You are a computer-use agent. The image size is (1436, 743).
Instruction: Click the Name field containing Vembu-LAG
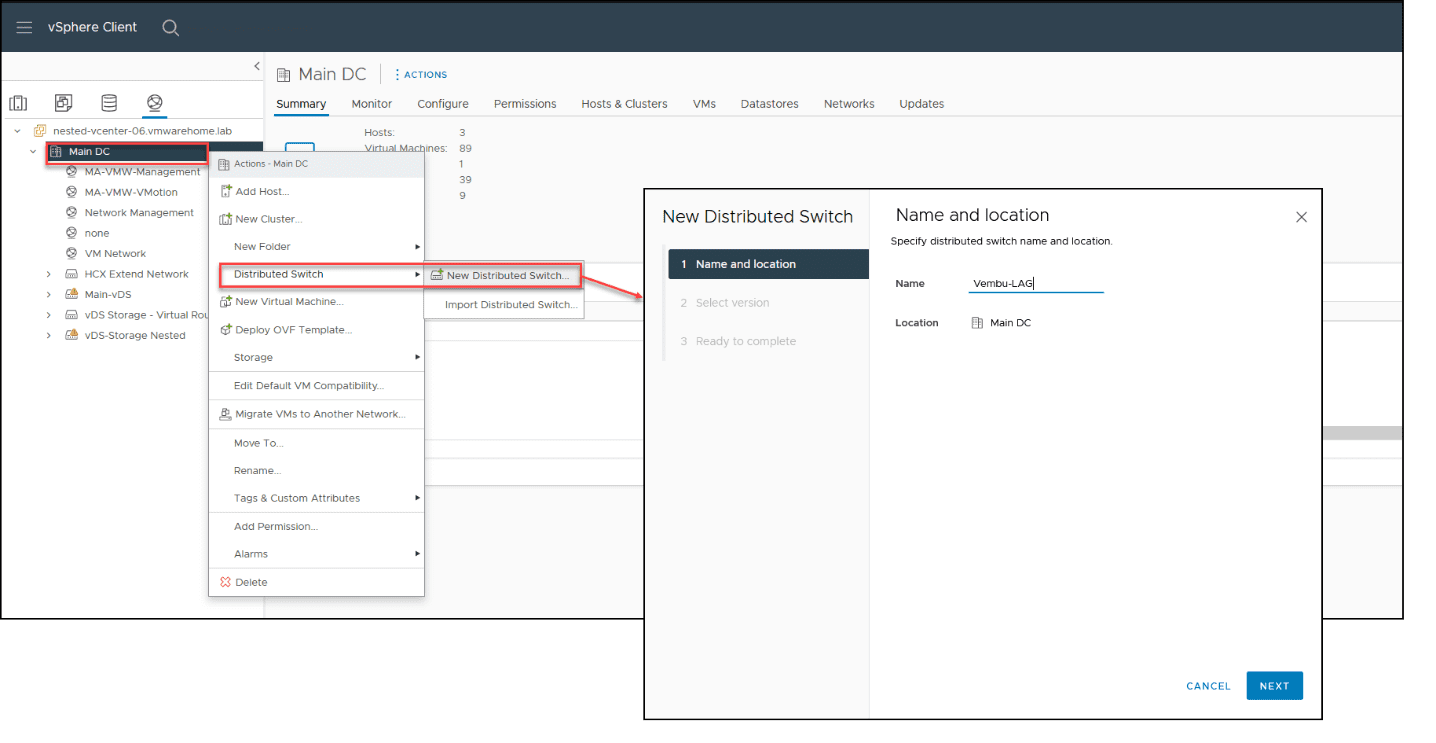[x=1036, y=284]
